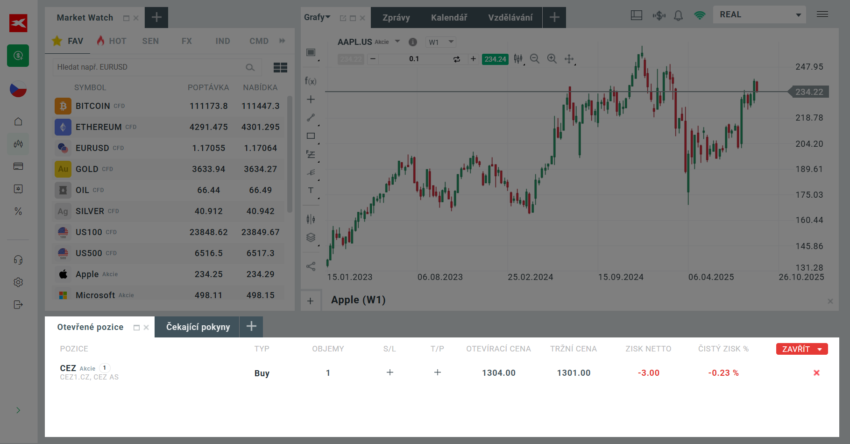Click the Czech flag language icon
This screenshot has height=444, width=850.
coord(18,89)
